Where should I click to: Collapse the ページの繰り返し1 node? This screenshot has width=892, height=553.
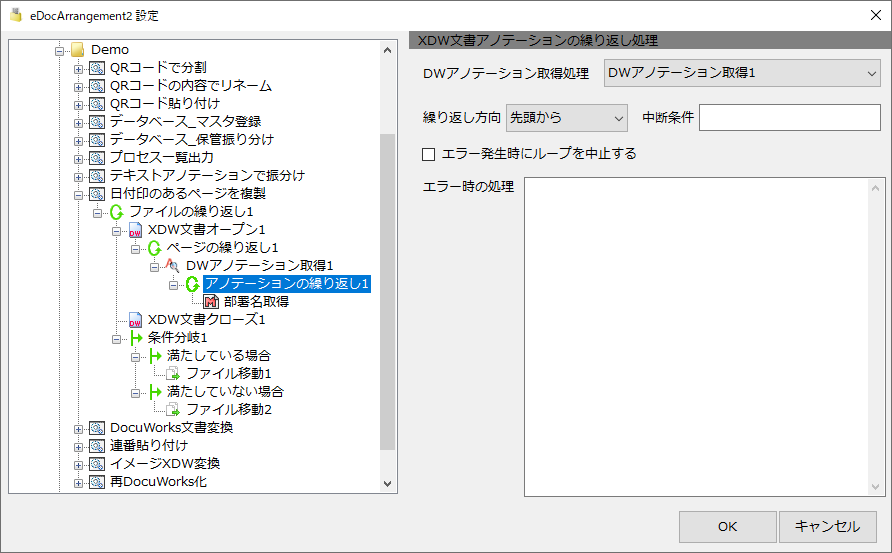pyautogui.click(x=135, y=249)
